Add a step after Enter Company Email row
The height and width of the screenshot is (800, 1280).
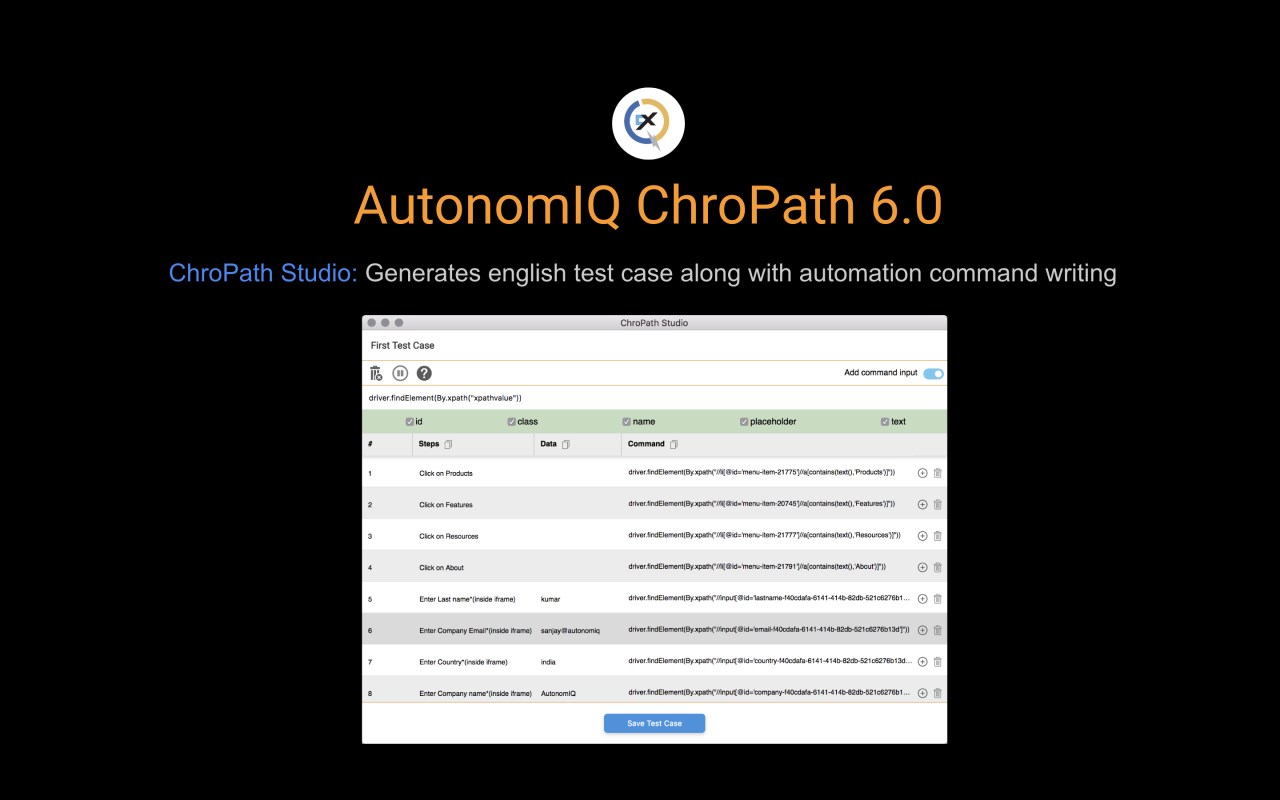coord(922,630)
